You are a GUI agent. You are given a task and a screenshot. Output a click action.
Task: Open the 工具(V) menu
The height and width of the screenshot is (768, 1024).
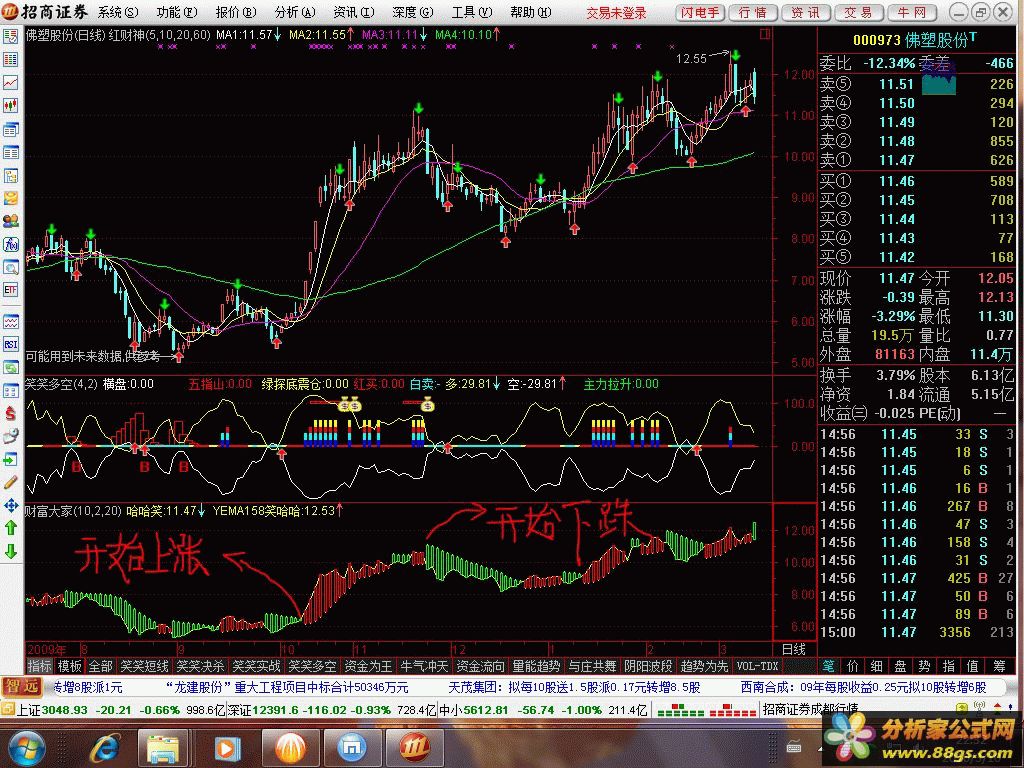(x=472, y=12)
